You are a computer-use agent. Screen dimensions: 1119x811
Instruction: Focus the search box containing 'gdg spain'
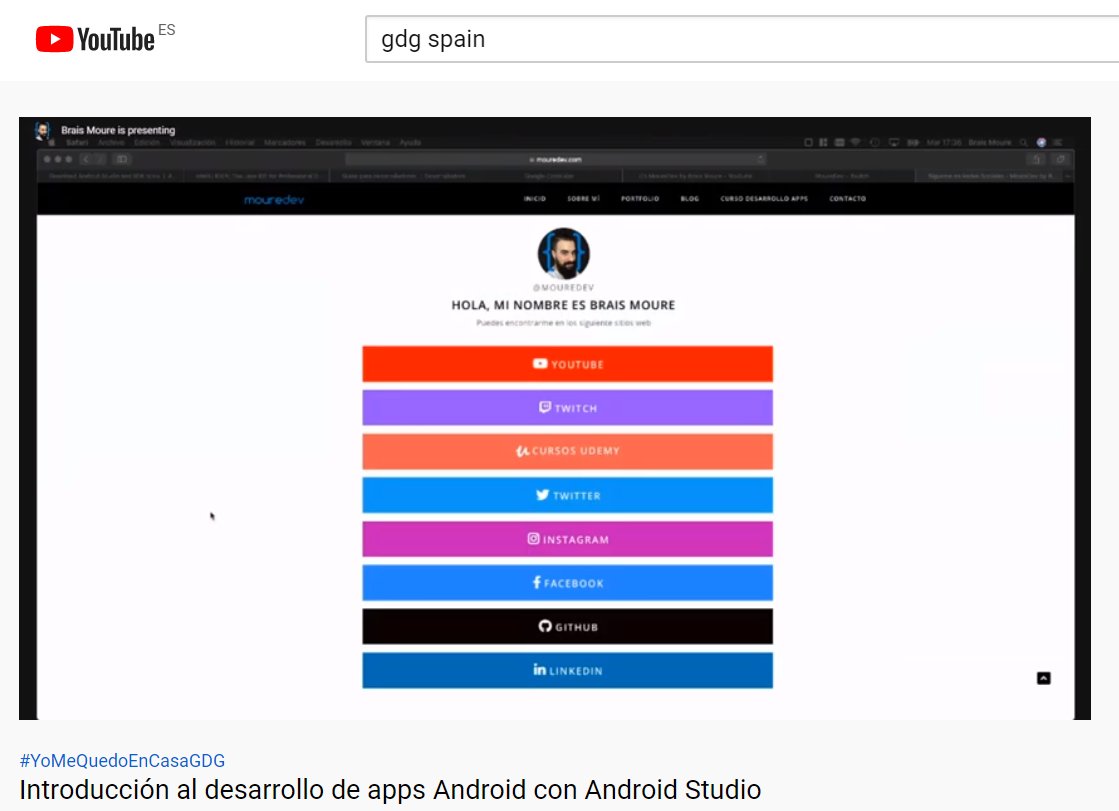click(742, 39)
